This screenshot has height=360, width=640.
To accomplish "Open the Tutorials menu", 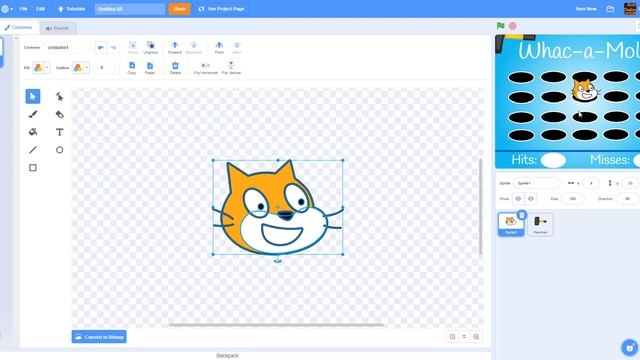I will (x=71, y=9).
